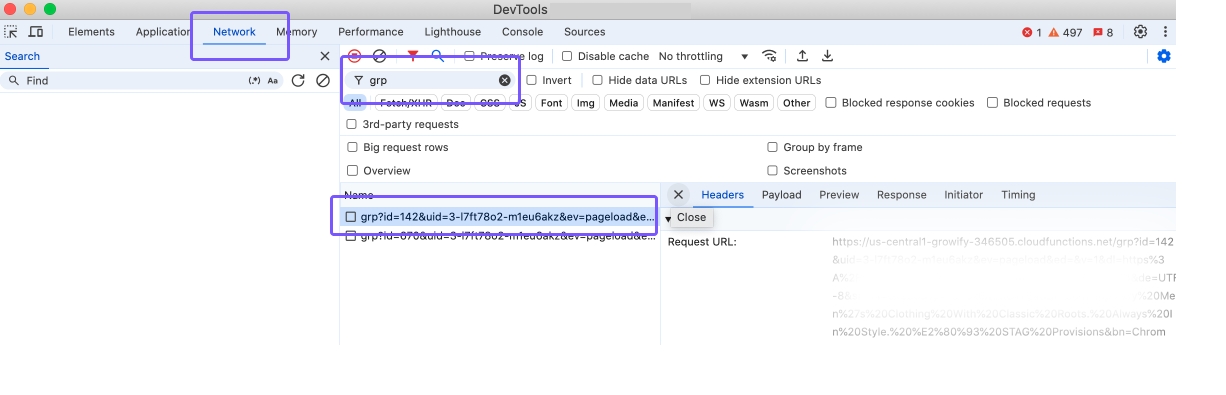Screen dimensions: 1226x395
Task: Open the Elements tab
Action: pos(91,32)
